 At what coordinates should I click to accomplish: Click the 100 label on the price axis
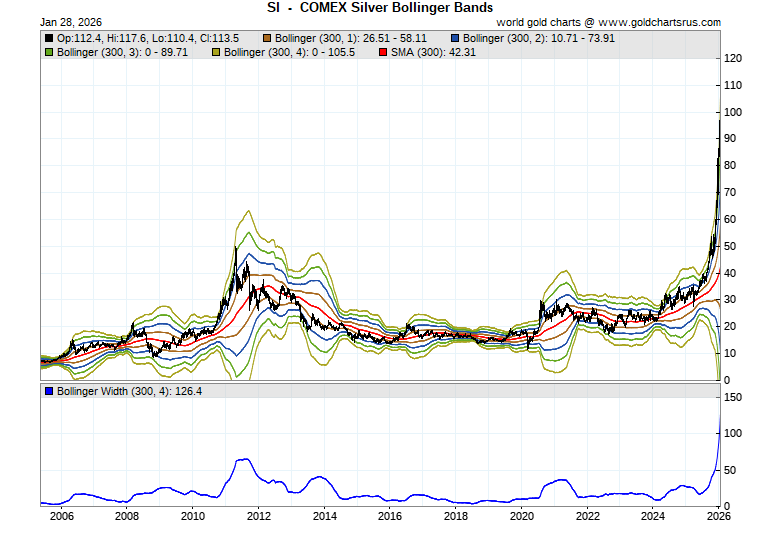(x=733, y=112)
